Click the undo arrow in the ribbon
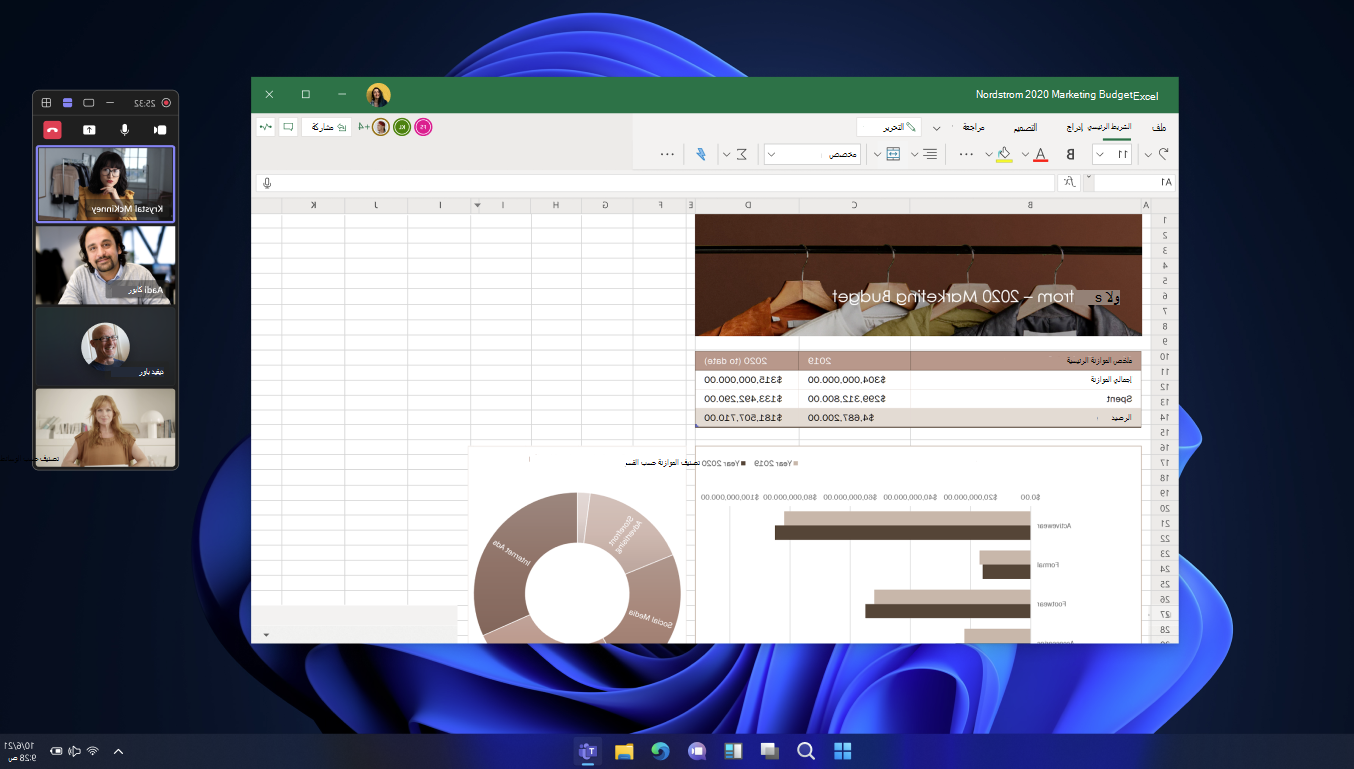 (x=1163, y=154)
